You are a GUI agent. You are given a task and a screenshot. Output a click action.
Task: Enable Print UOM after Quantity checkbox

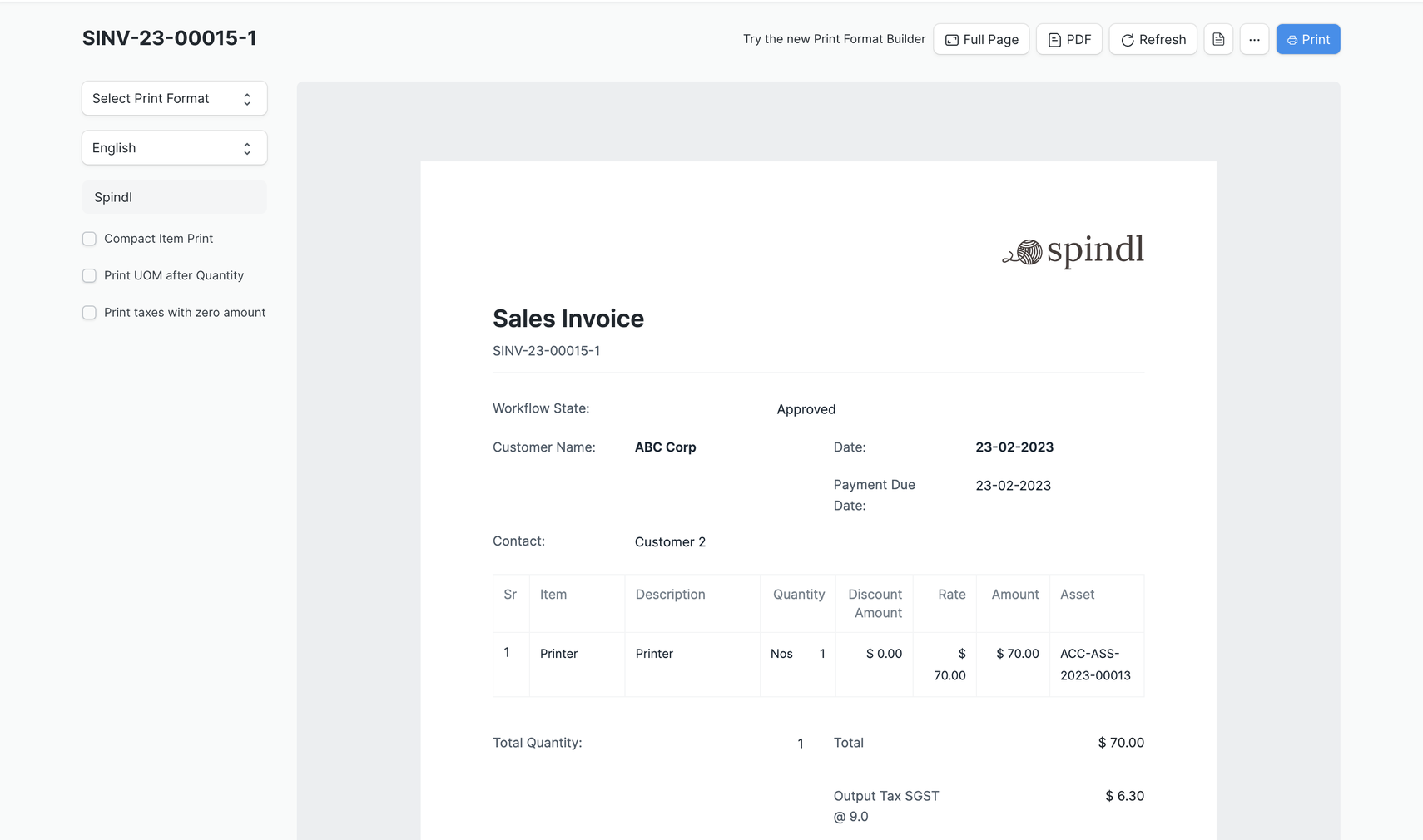click(x=89, y=275)
